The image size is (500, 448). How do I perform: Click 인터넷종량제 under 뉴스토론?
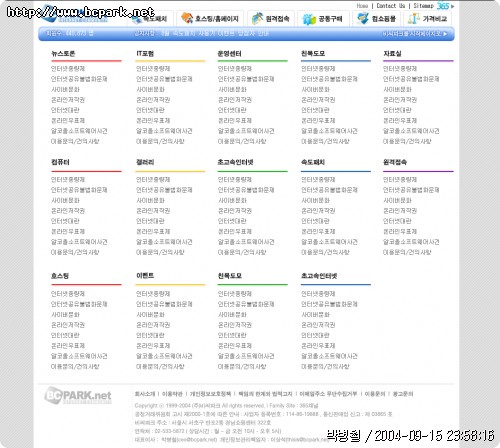(68, 69)
